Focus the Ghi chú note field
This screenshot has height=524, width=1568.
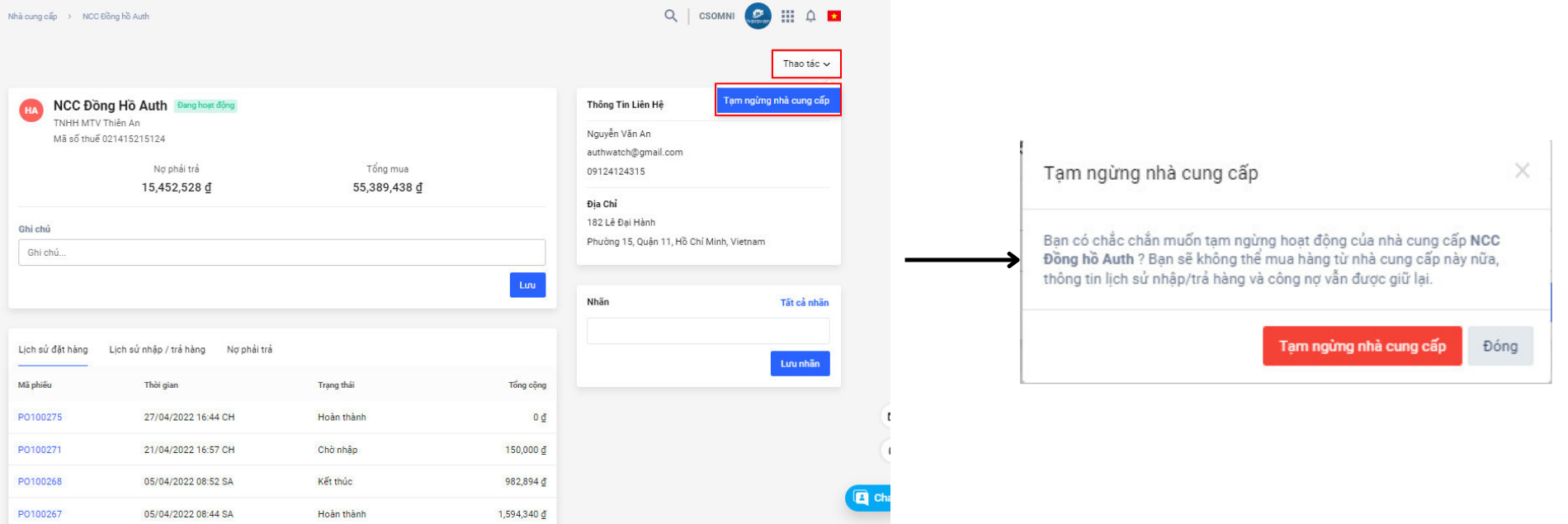281,253
